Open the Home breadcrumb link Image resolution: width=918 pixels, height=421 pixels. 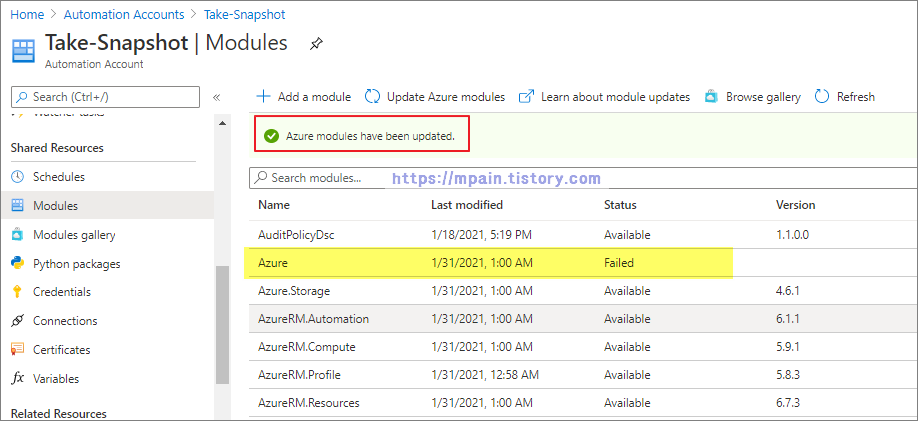click(28, 14)
